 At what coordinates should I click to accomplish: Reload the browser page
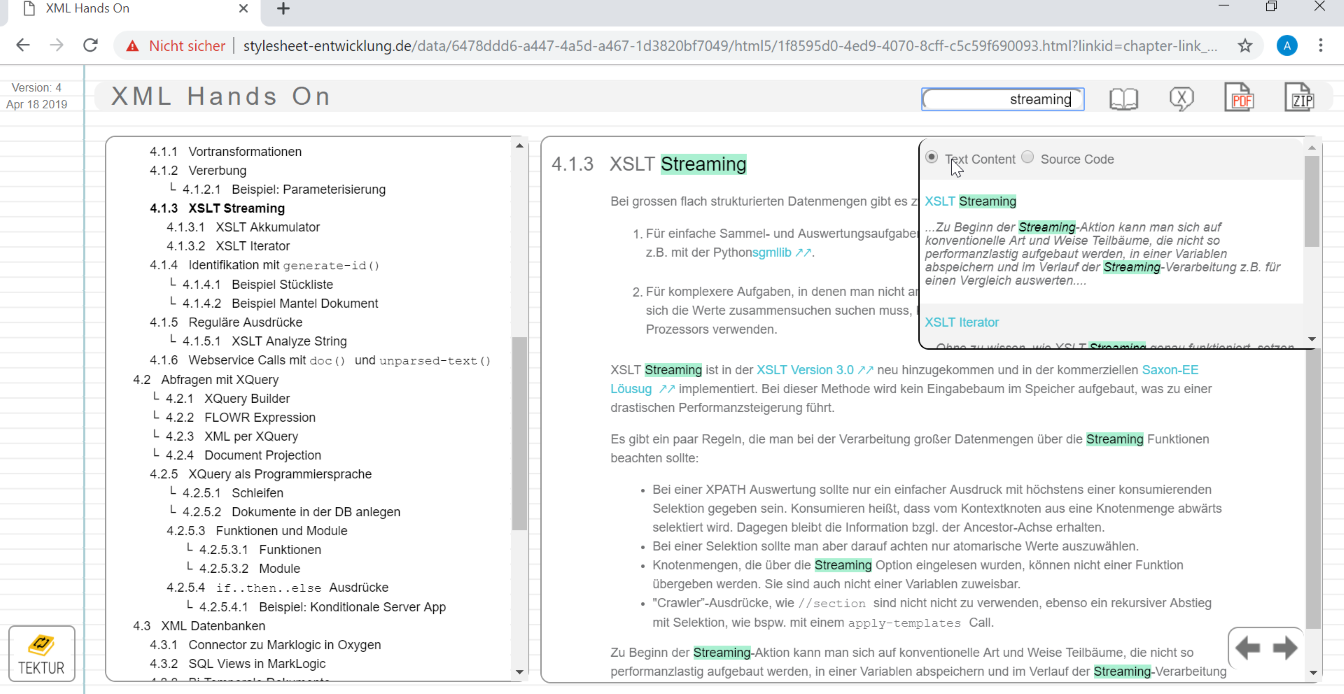pos(90,45)
